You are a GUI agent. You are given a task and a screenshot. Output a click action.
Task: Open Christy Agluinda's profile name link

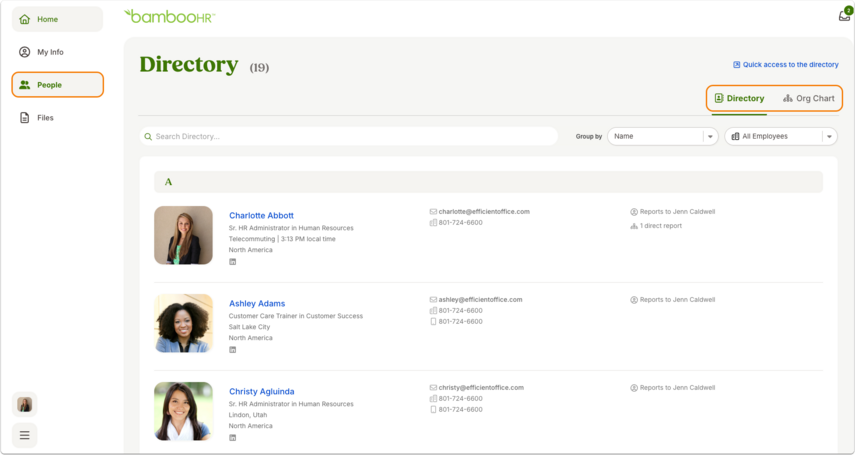coord(262,391)
